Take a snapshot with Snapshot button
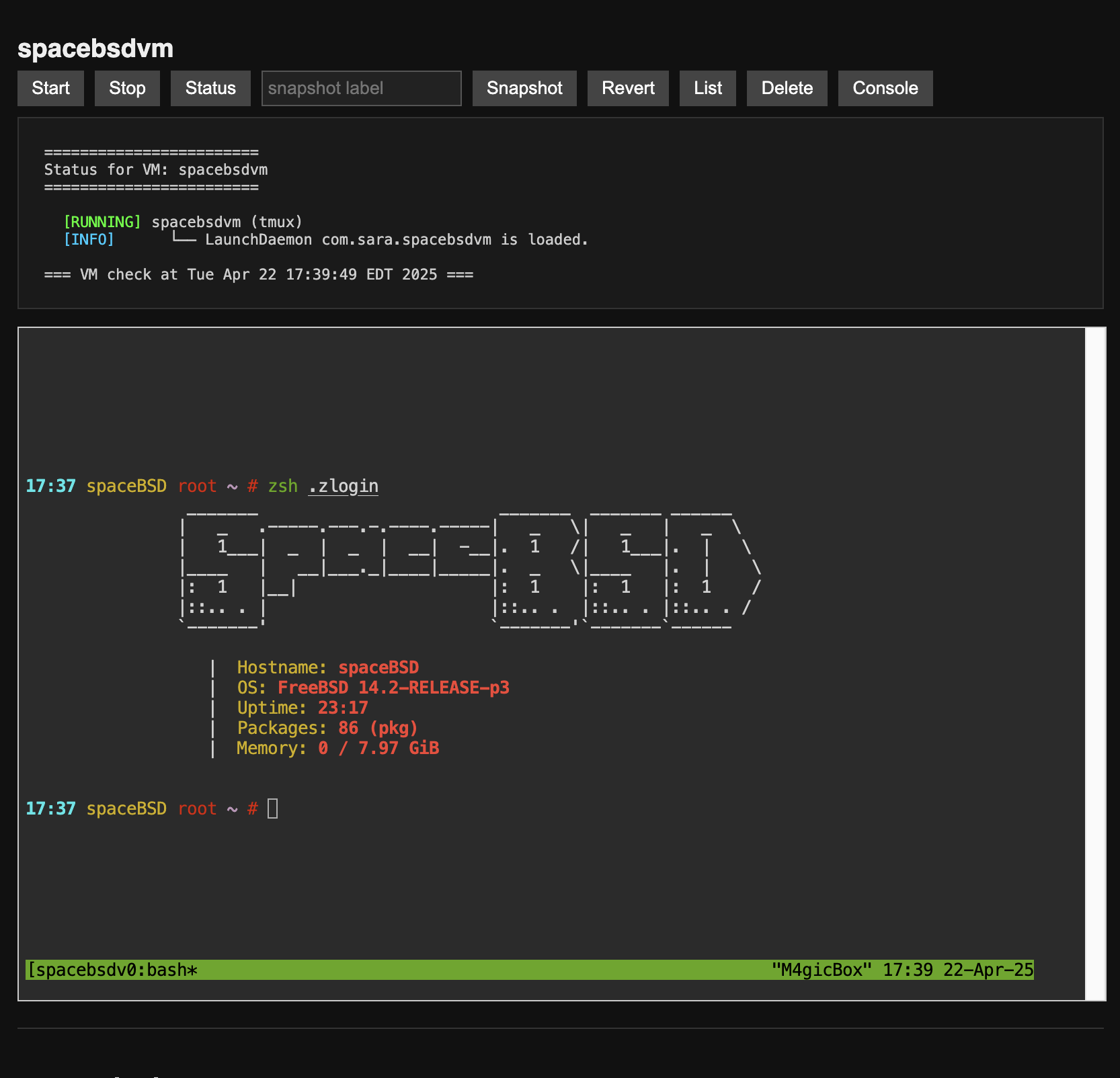Image resolution: width=1120 pixels, height=1078 pixels. [x=524, y=88]
